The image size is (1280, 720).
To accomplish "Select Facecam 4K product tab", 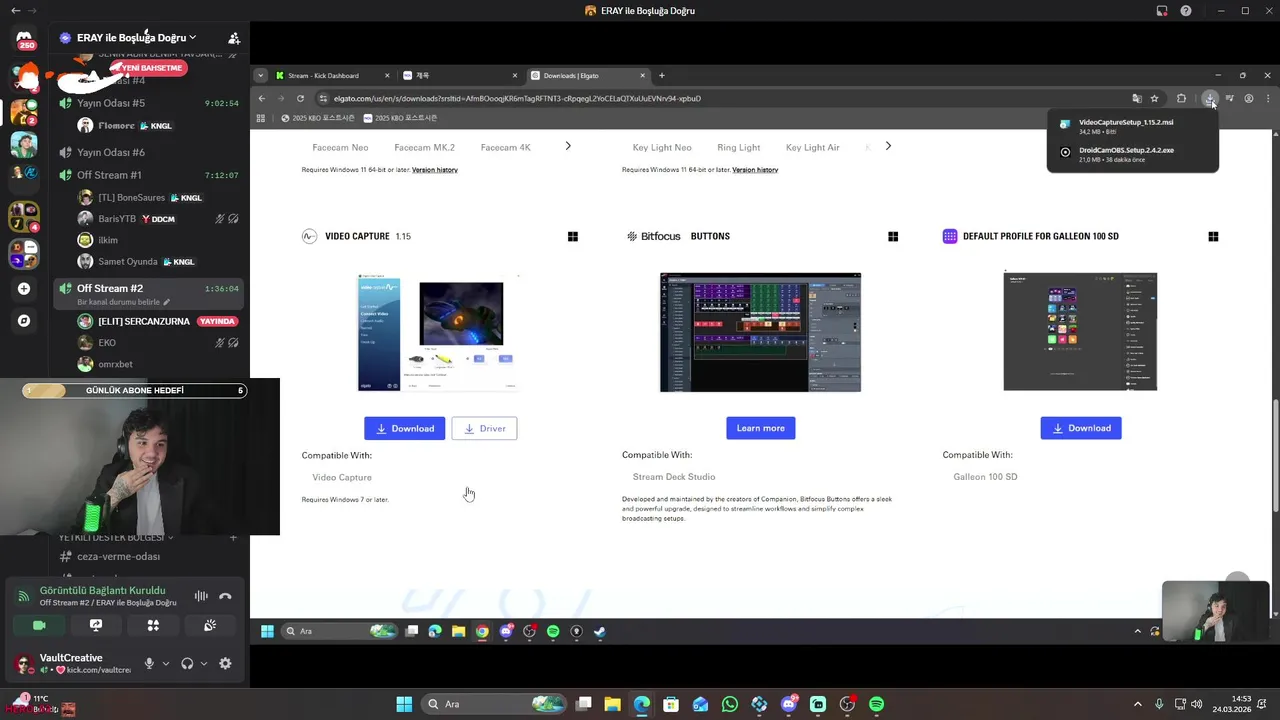I will [x=505, y=147].
